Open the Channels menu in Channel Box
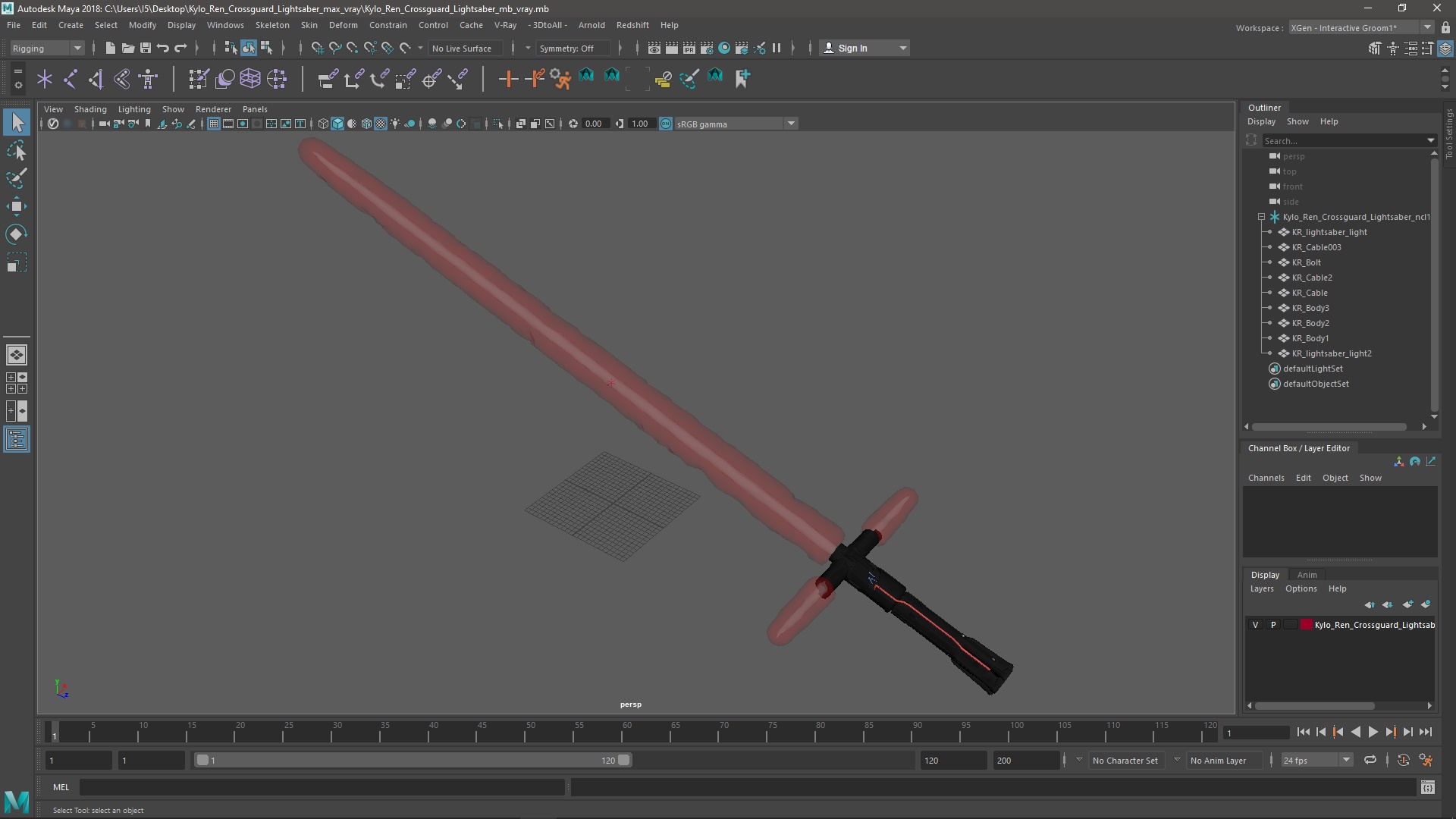The width and height of the screenshot is (1456, 819). pos(1266,478)
